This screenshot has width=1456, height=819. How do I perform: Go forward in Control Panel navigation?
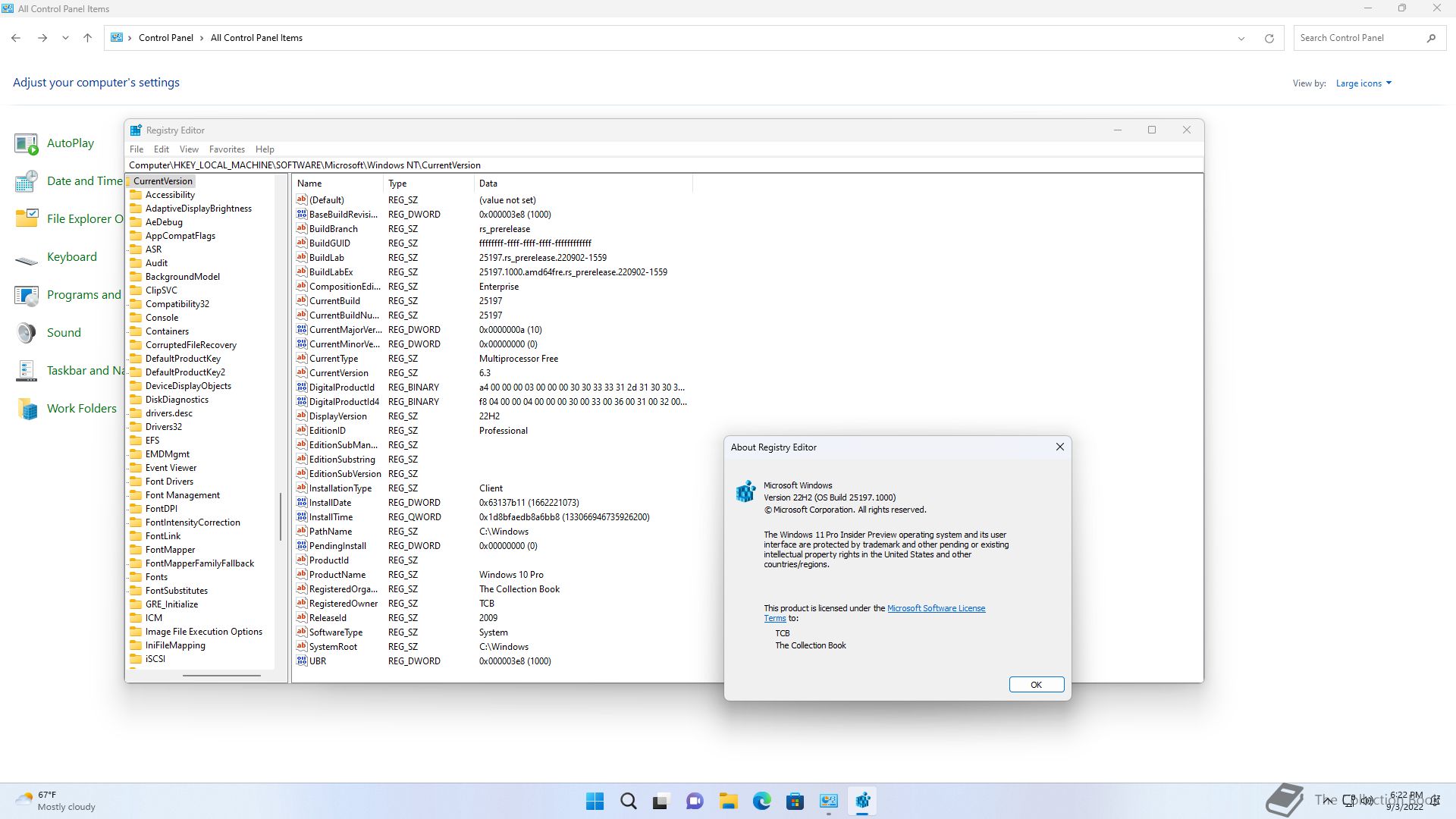(x=42, y=38)
